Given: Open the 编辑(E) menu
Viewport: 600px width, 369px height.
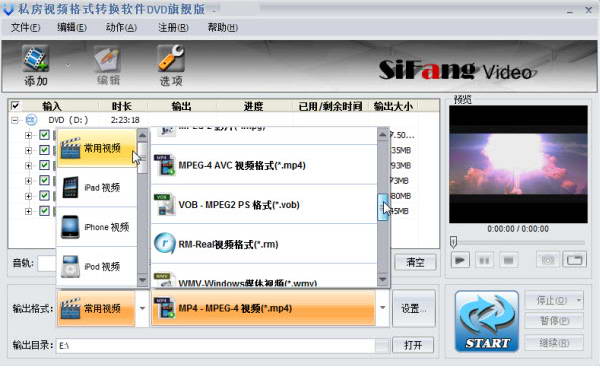Looking at the screenshot, I should [72, 28].
